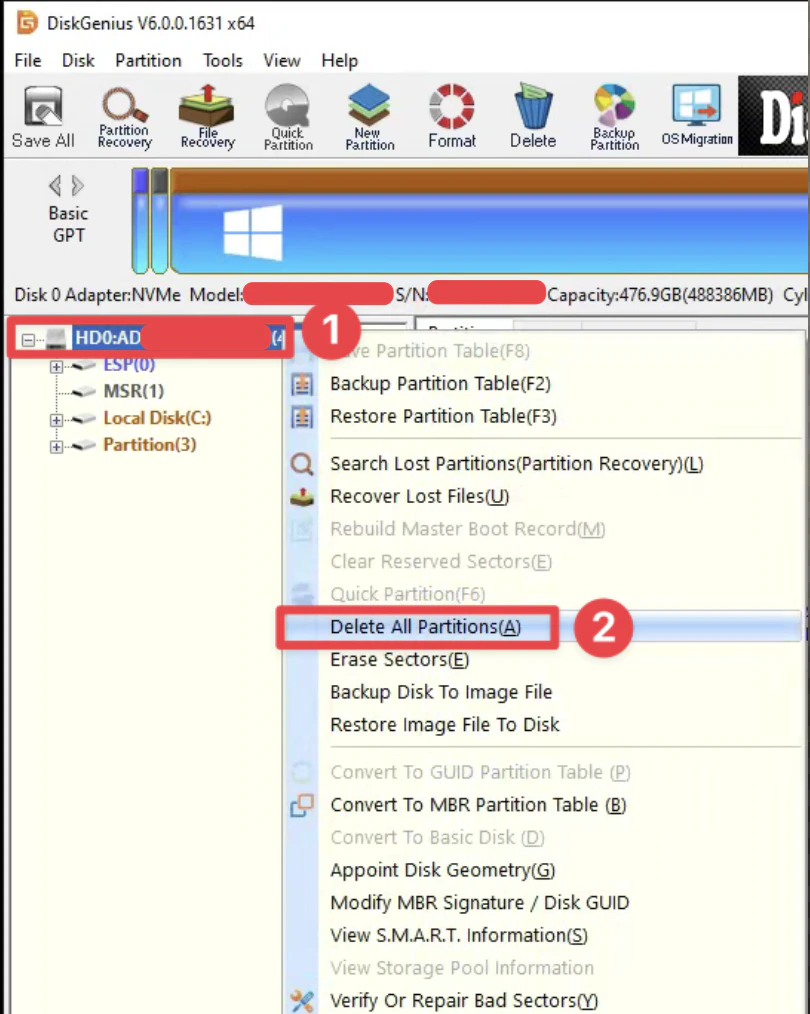Select Local Disk(C:) in the tree

tap(157, 418)
